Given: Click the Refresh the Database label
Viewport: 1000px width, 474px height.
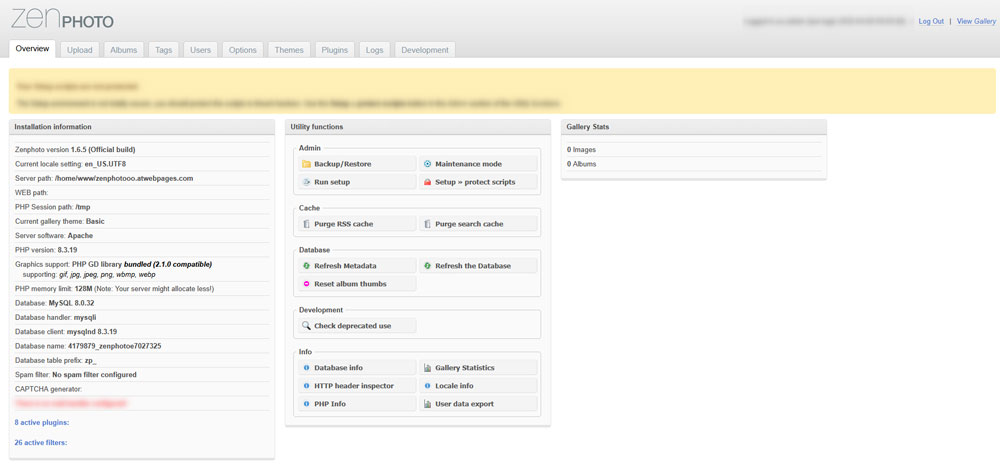Looking at the screenshot, I should pos(473,265).
